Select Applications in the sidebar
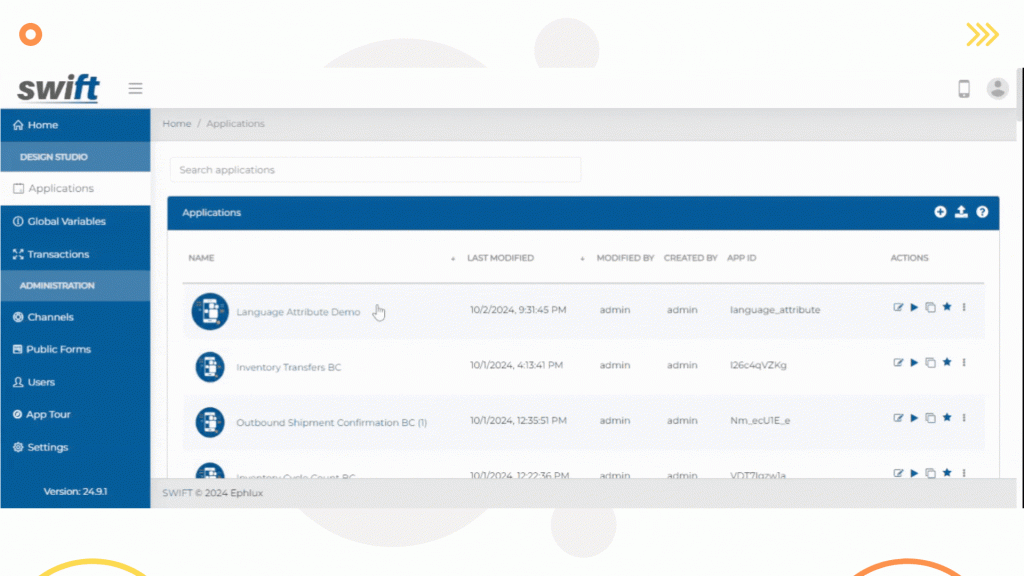This screenshot has height=576, width=1024. [x=75, y=188]
